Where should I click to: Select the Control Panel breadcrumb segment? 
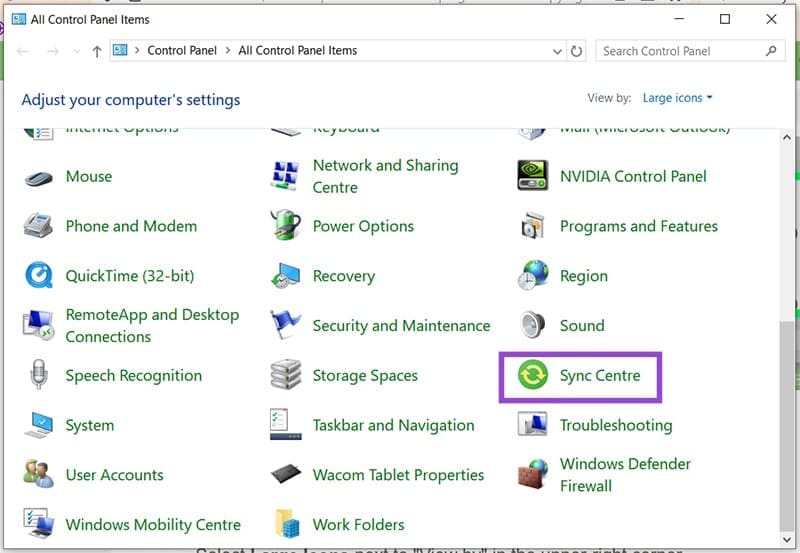[x=181, y=51]
